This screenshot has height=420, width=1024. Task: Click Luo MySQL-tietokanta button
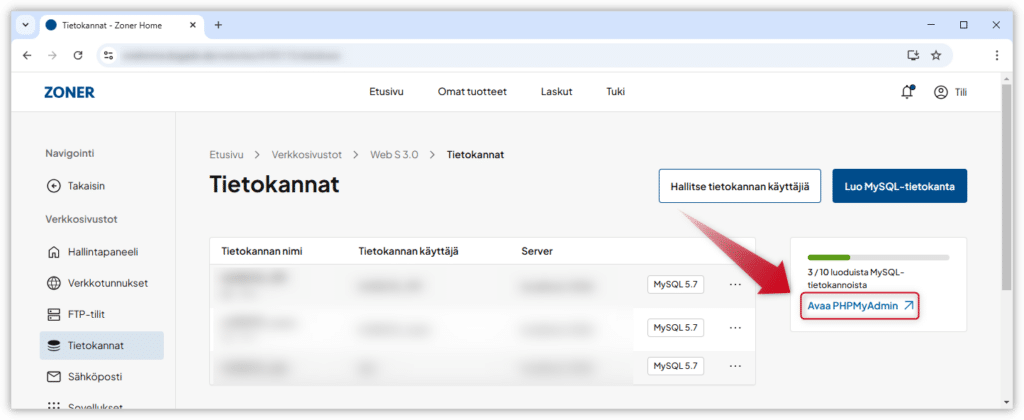(899, 186)
